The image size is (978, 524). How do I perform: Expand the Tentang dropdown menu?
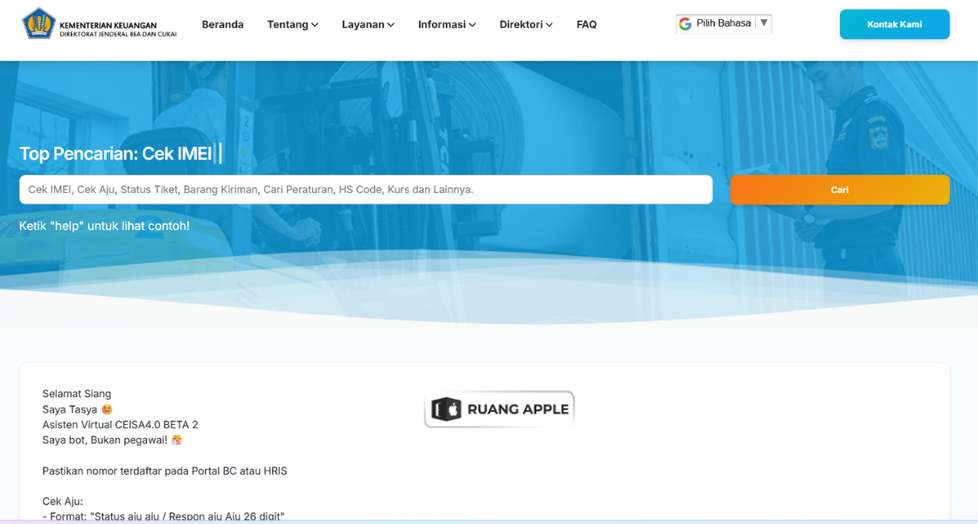(292, 25)
